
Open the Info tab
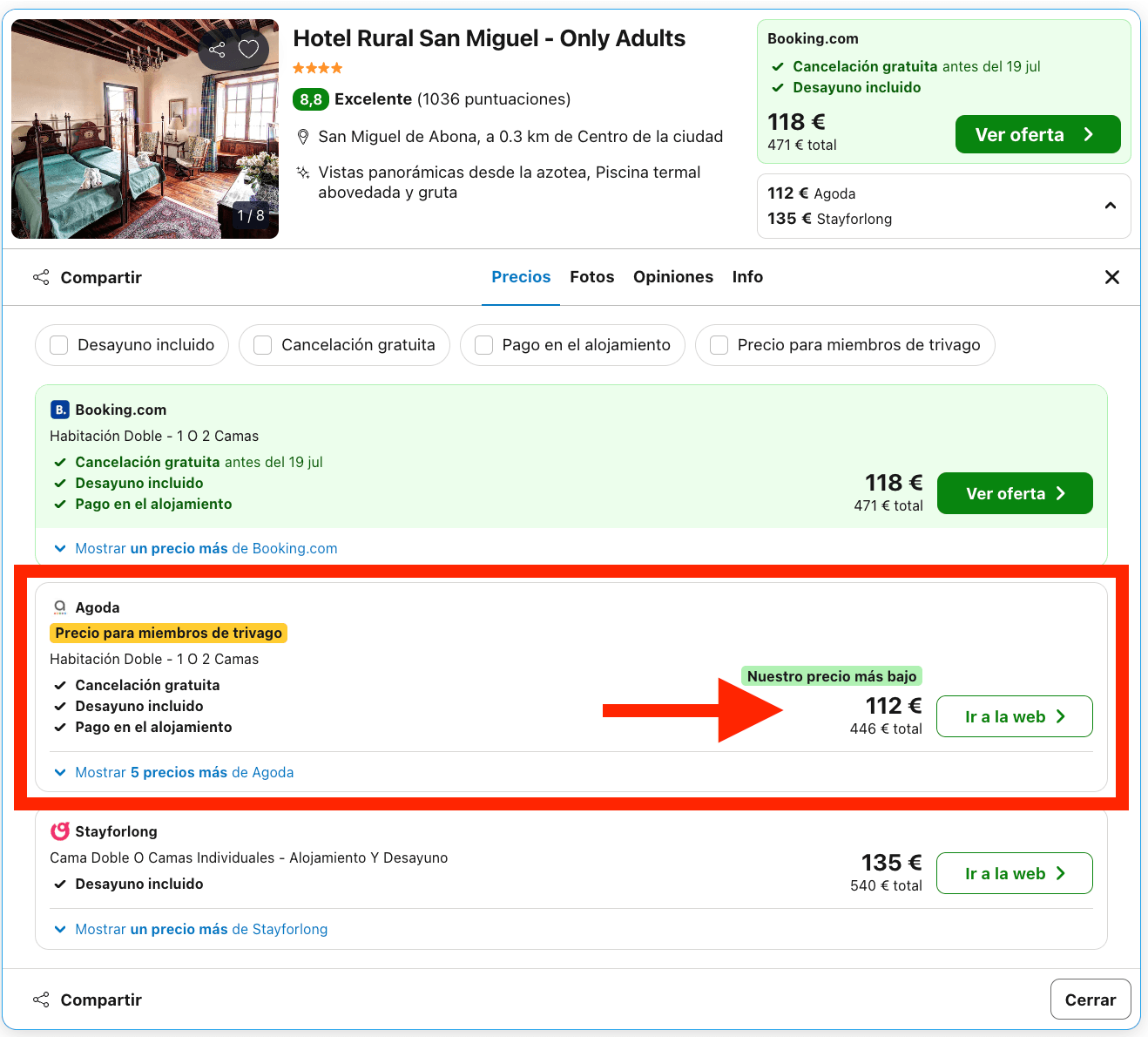pos(747,277)
